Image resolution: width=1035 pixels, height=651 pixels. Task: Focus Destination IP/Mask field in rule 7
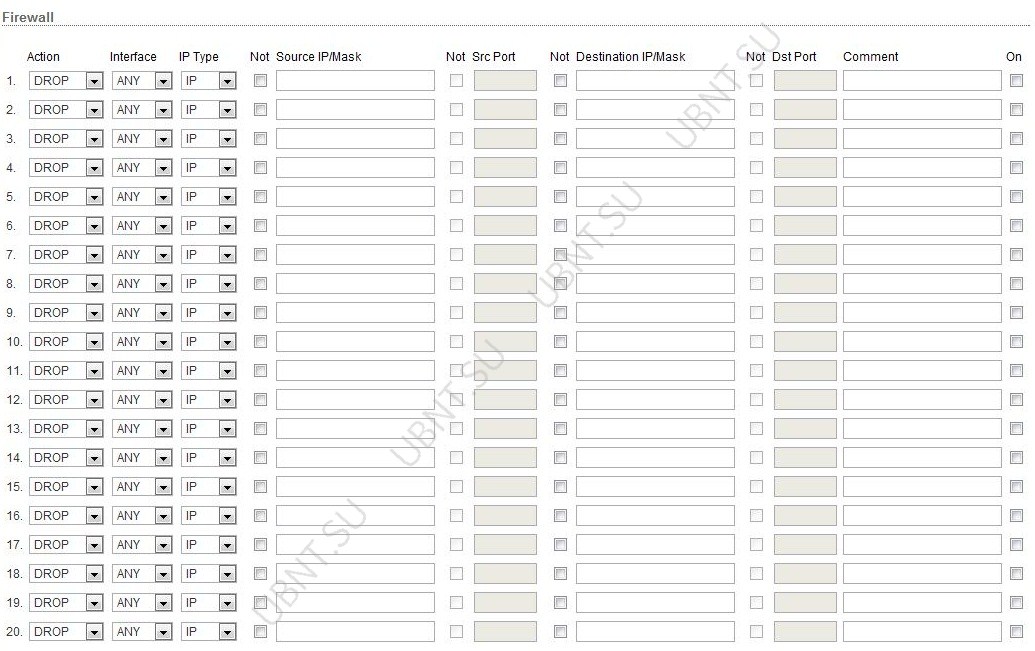point(655,255)
